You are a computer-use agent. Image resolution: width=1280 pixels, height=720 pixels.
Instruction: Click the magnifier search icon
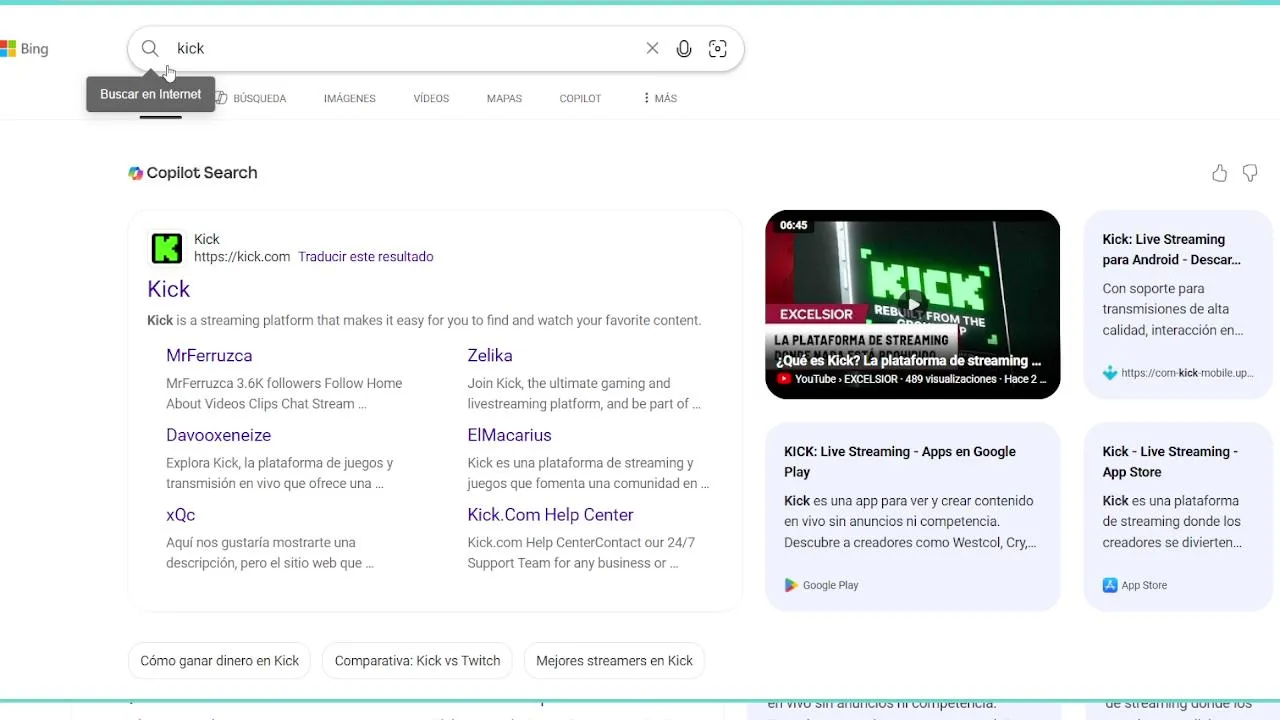(x=150, y=48)
